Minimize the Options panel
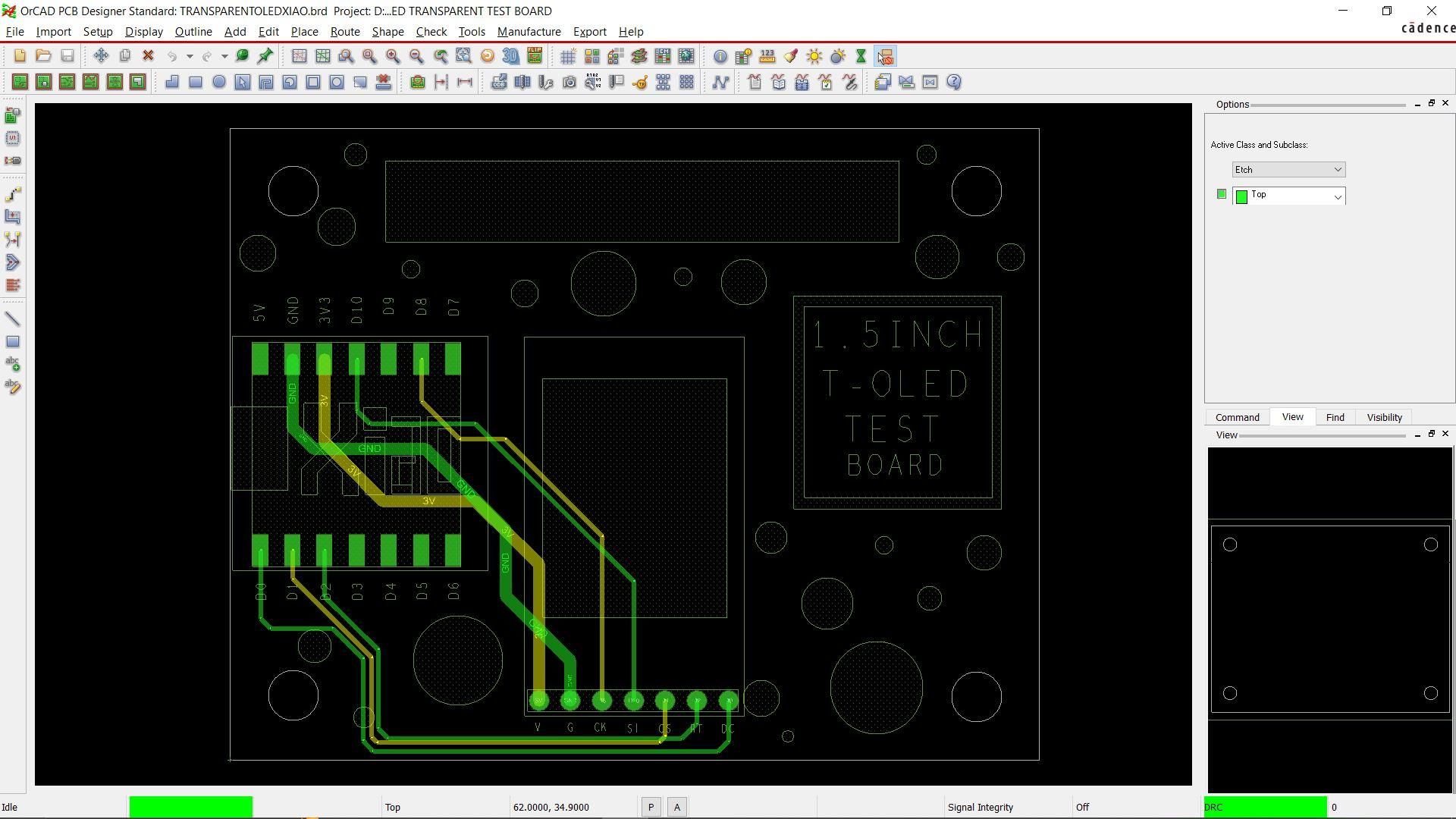 click(1417, 104)
